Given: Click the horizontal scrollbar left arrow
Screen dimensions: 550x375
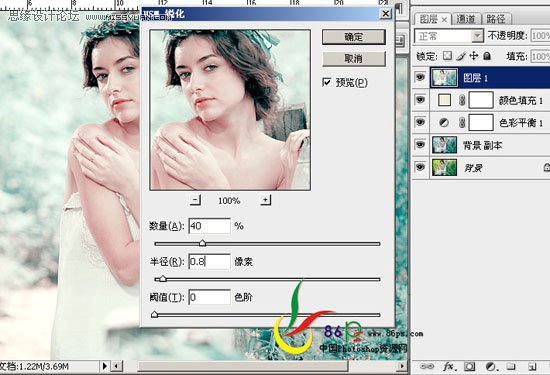Looking at the screenshot, I should click(116, 366).
